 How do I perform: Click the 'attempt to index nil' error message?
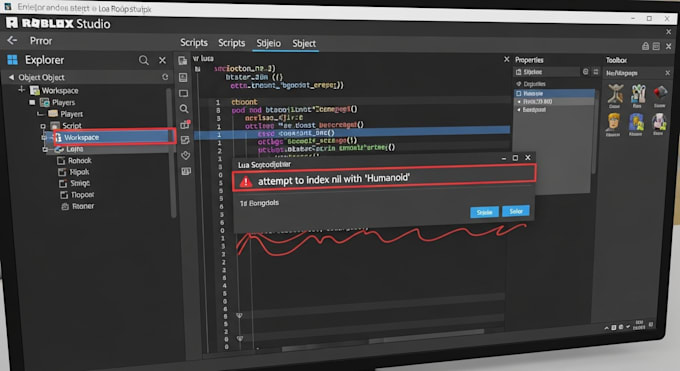pyautogui.click(x=334, y=179)
